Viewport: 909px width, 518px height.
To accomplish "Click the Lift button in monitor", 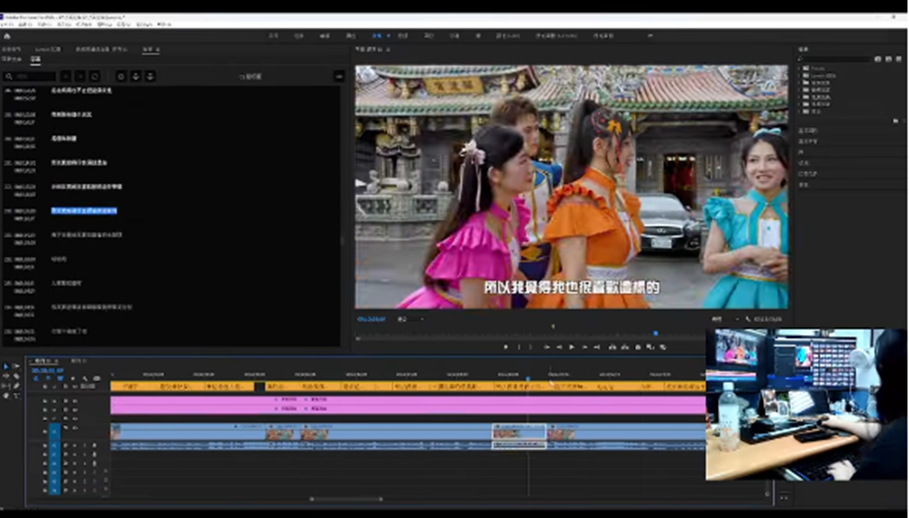I will point(612,347).
